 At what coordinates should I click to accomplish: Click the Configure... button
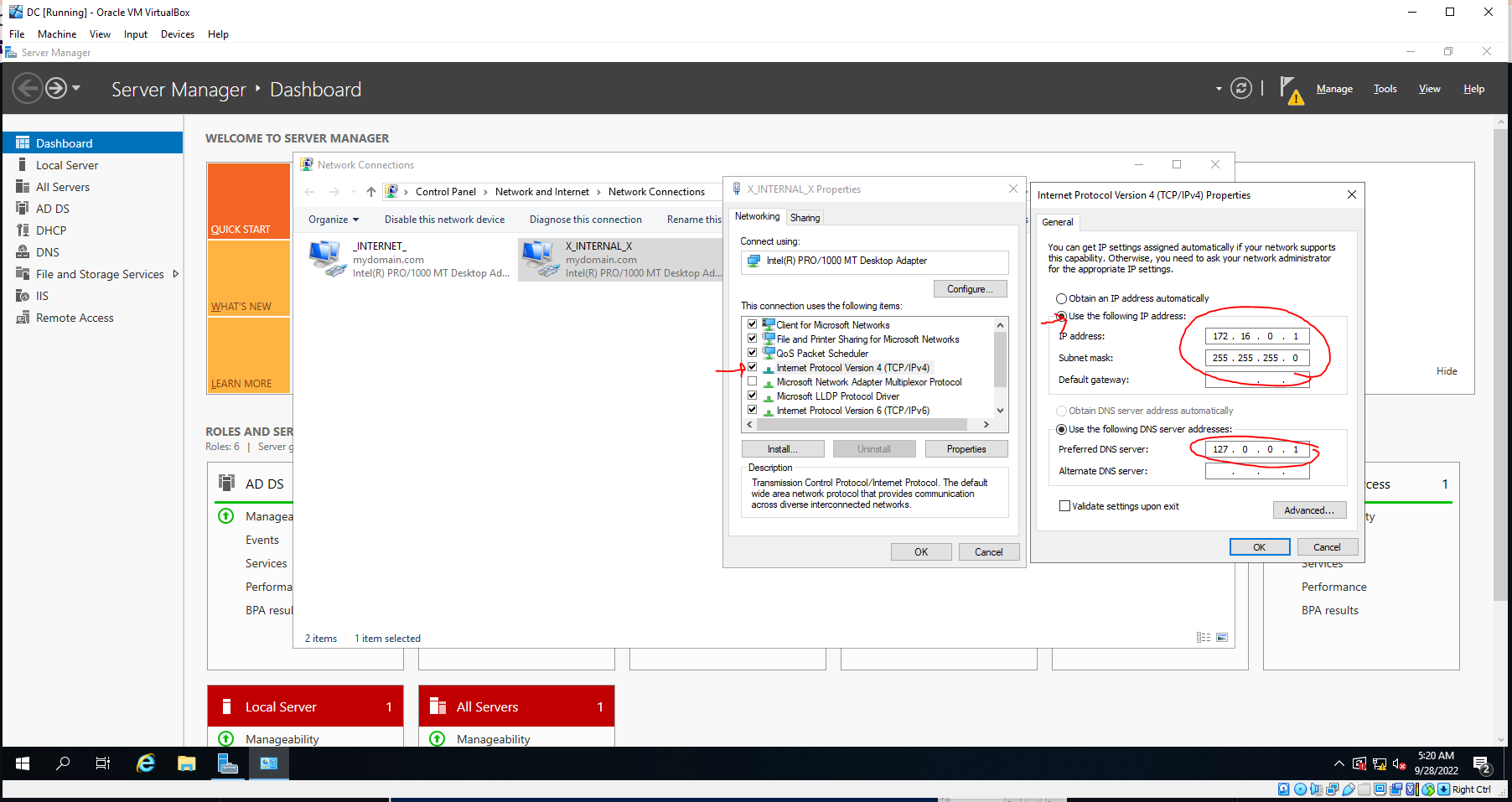coord(971,289)
